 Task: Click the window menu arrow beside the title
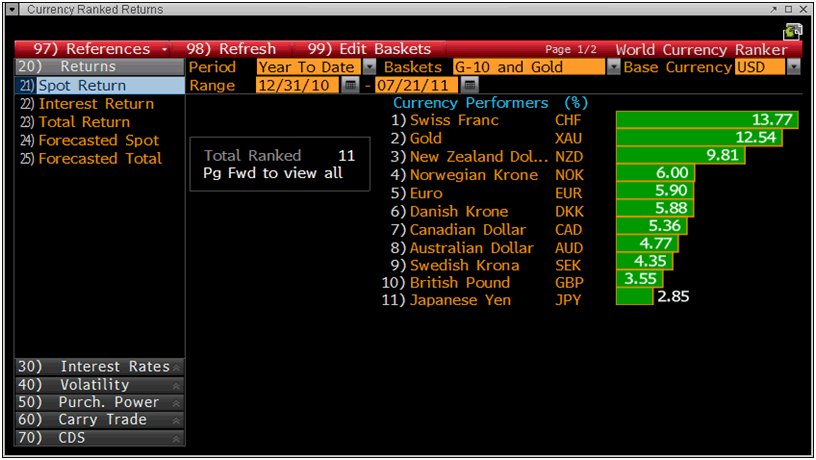click(13, 9)
